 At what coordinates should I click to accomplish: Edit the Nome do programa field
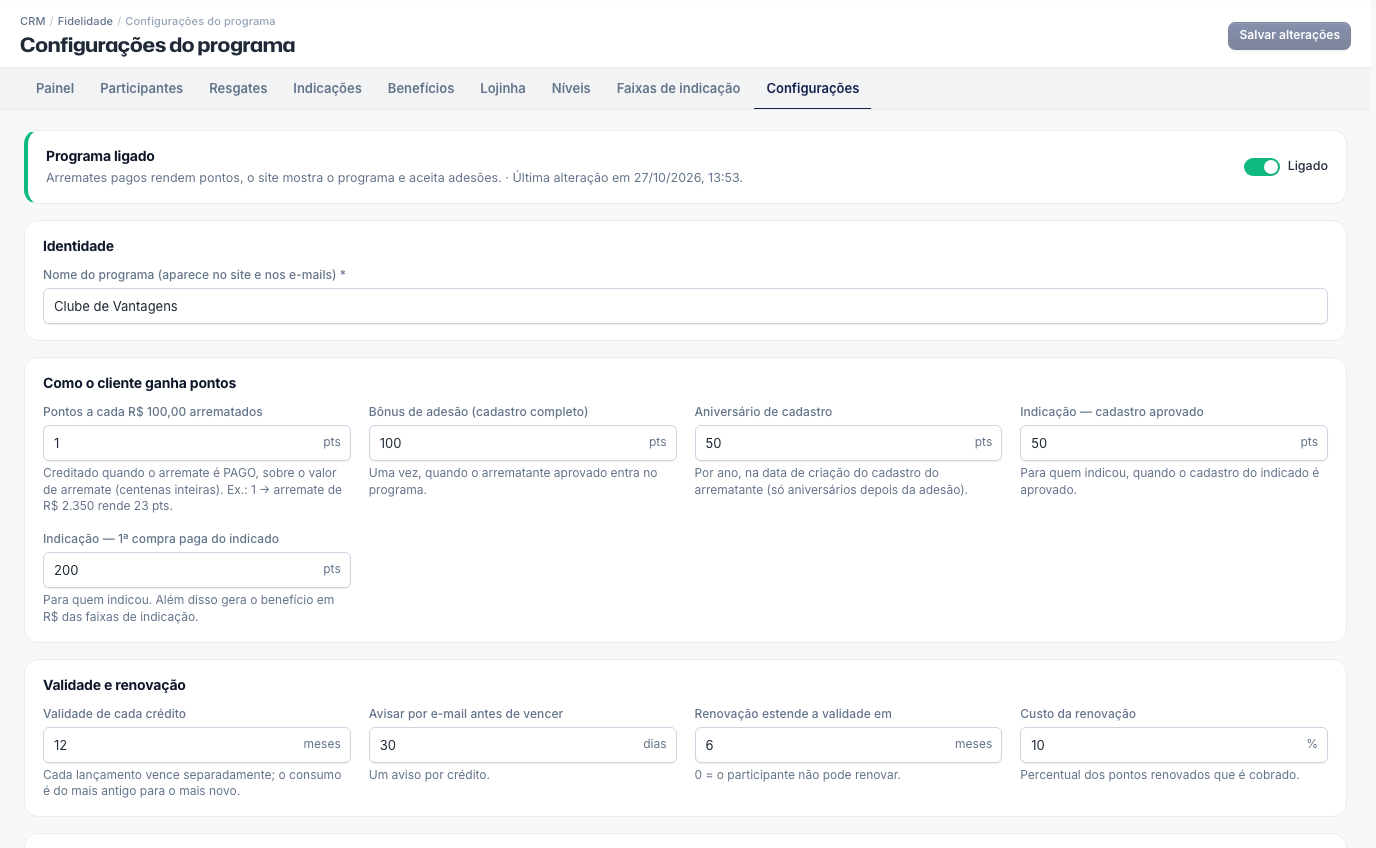pos(685,306)
